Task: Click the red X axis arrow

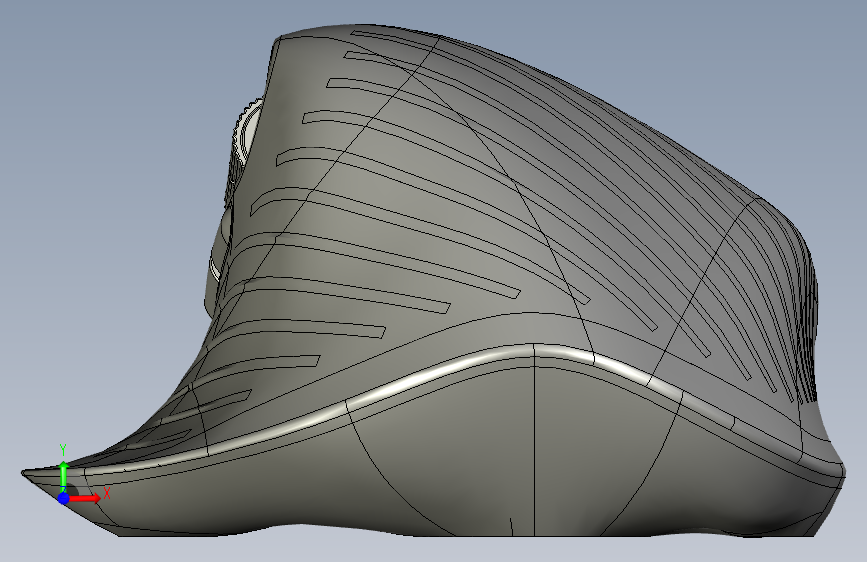Action: 85,498
